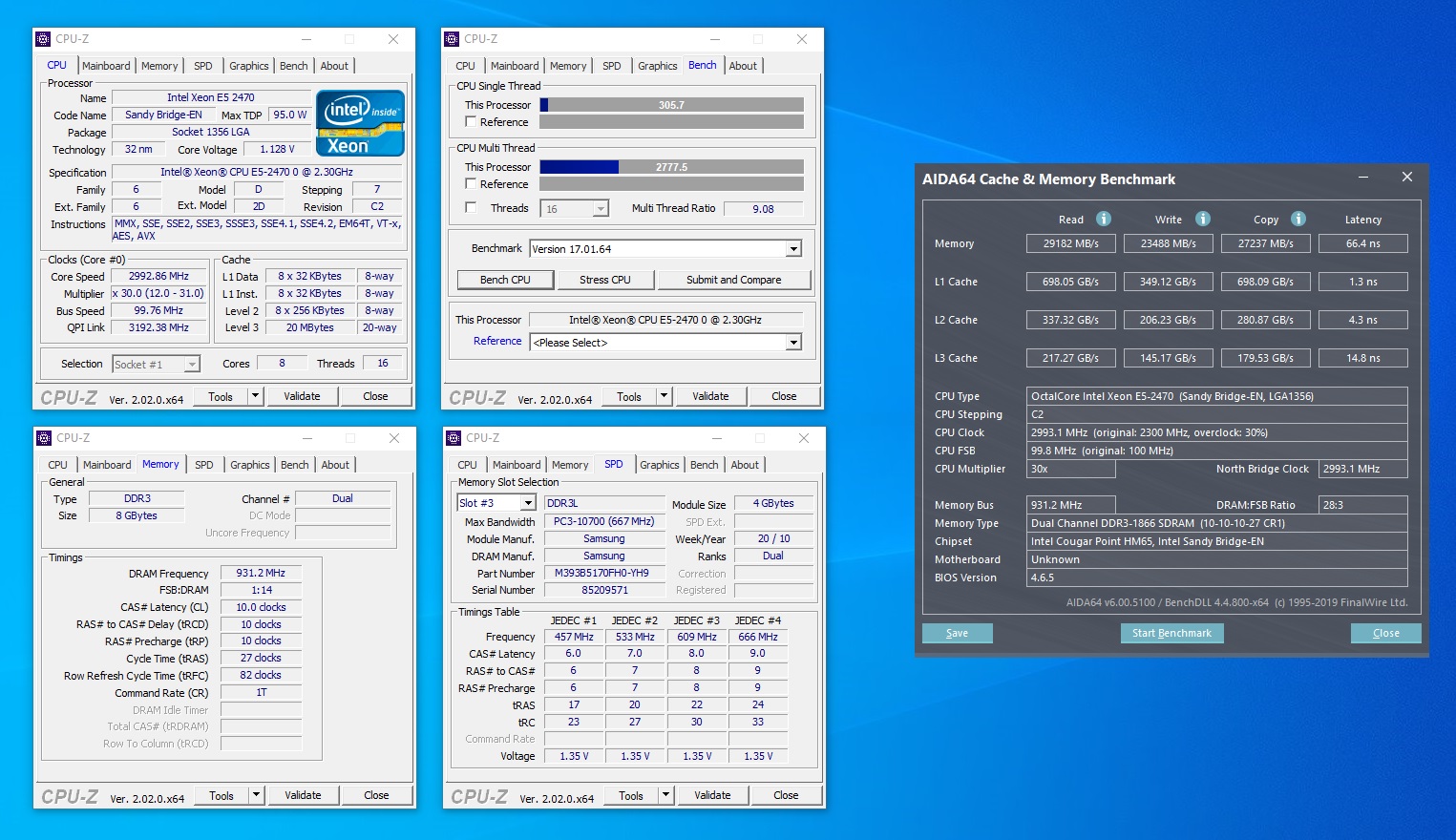Start Benchmark in AIDA64
This screenshot has height=840, width=1456.
click(1171, 633)
